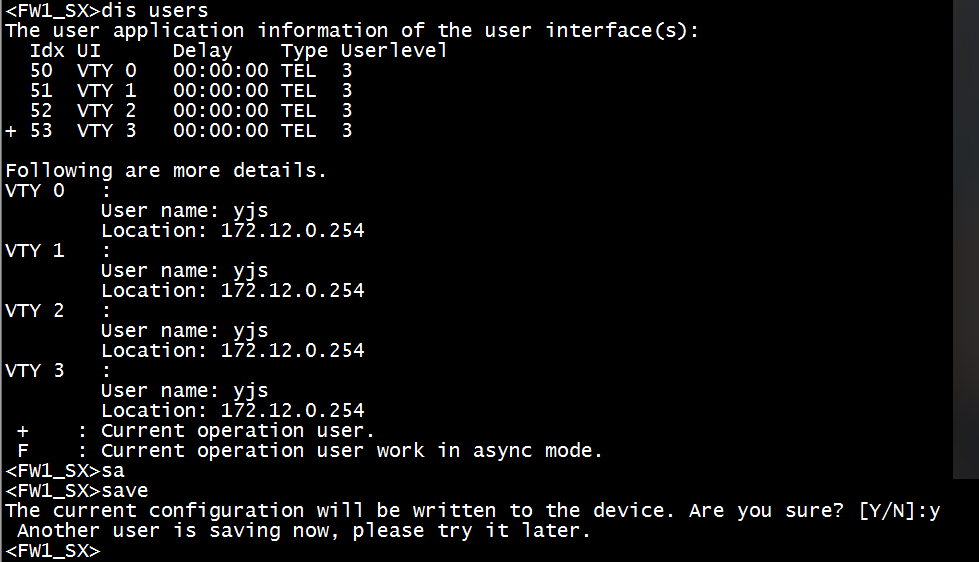Click the 'async mode' legend line
This screenshot has width=979, height=562.
tap(350, 451)
